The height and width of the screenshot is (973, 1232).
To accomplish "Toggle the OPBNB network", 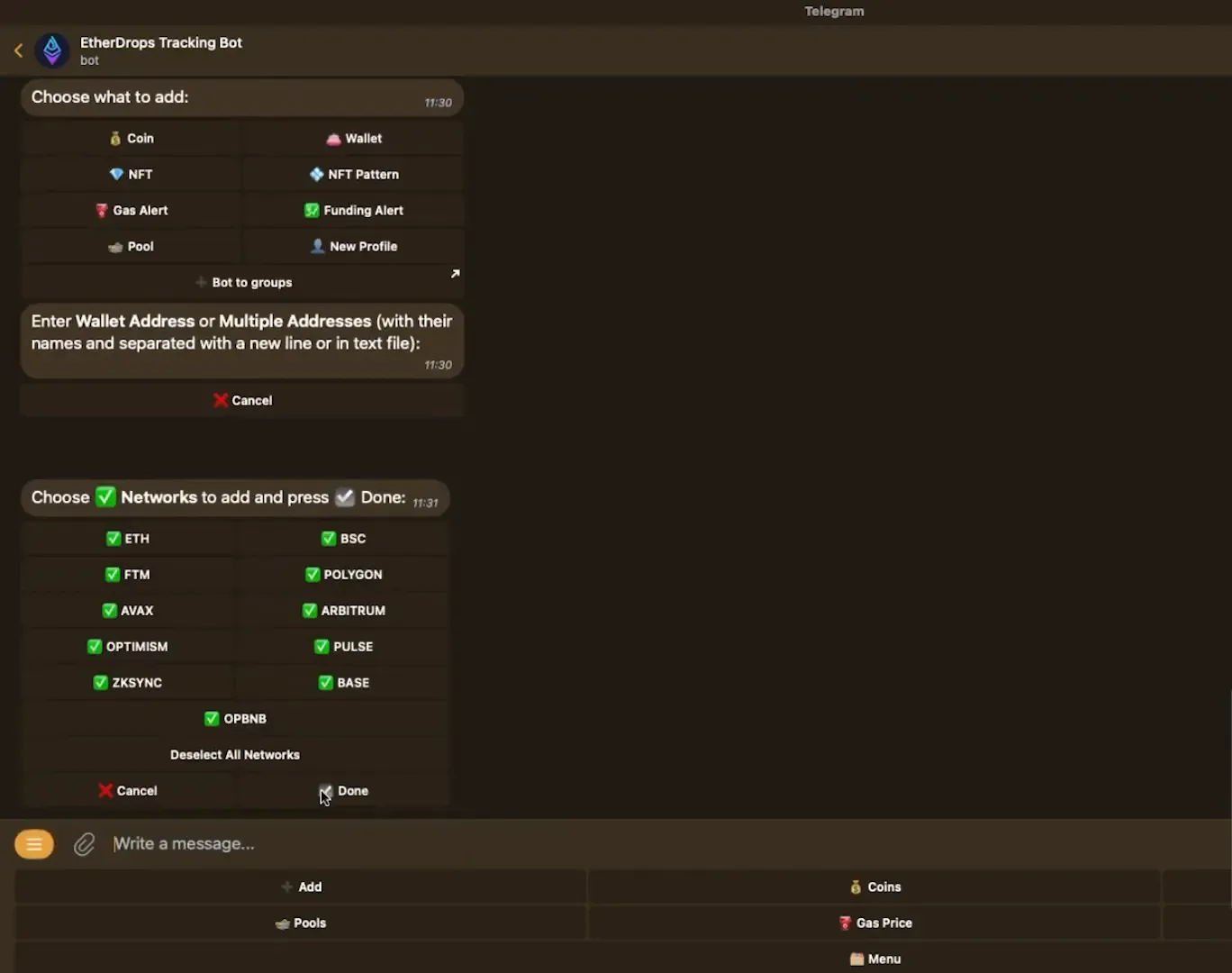I will (x=235, y=718).
